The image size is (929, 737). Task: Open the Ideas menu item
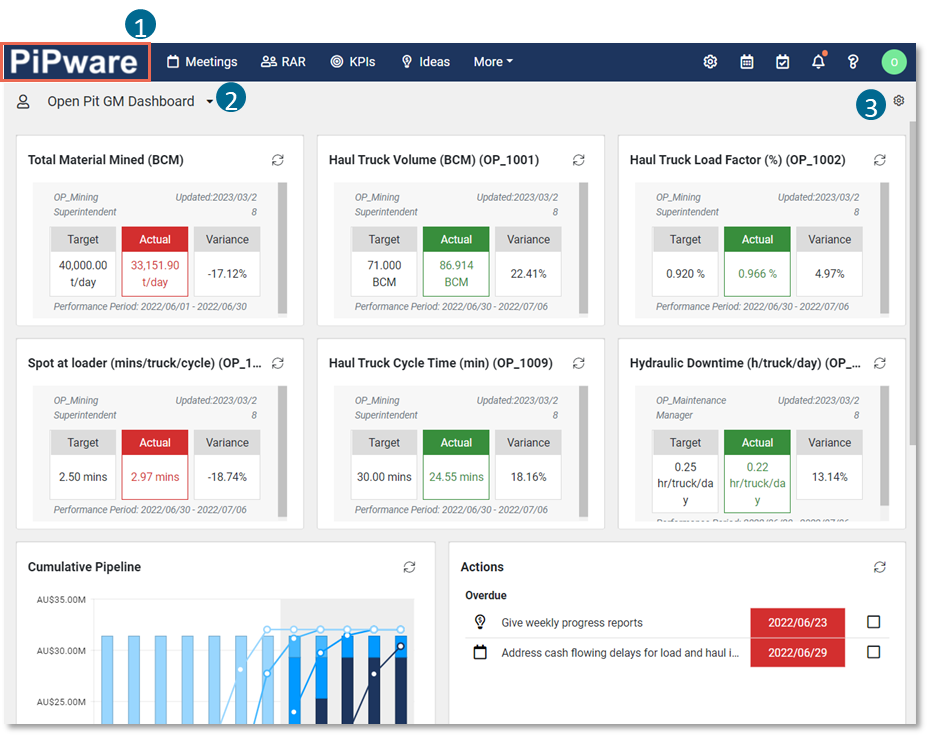(x=425, y=62)
